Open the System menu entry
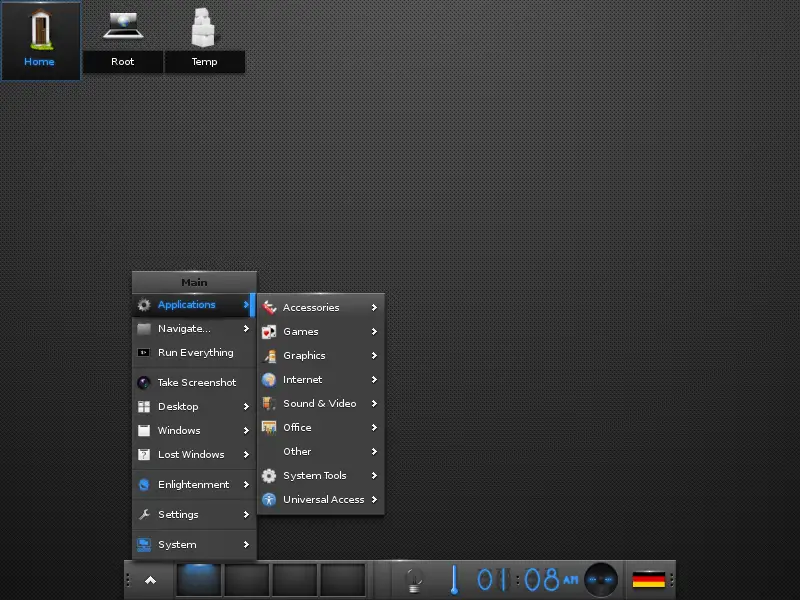This screenshot has width=800, height=600. tap(194, 544)
